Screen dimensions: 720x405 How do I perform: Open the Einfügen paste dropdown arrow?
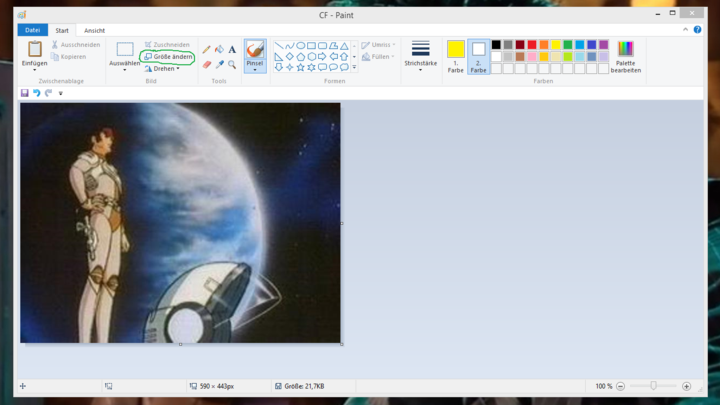34,70
